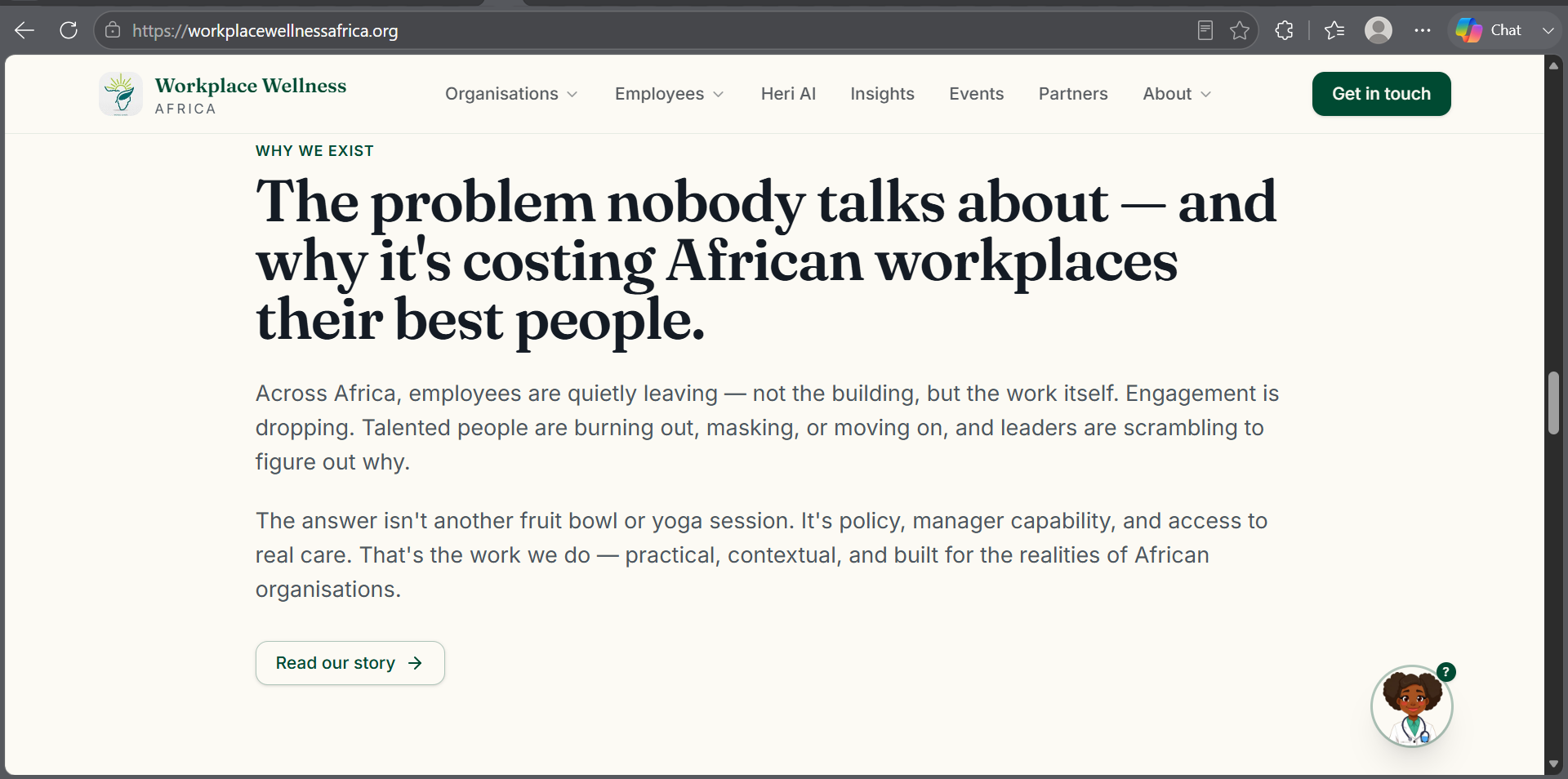Screen dimensions: 1568x779
Task: Click the scrollbar up arrow
Action: (x=1554, y=65)
